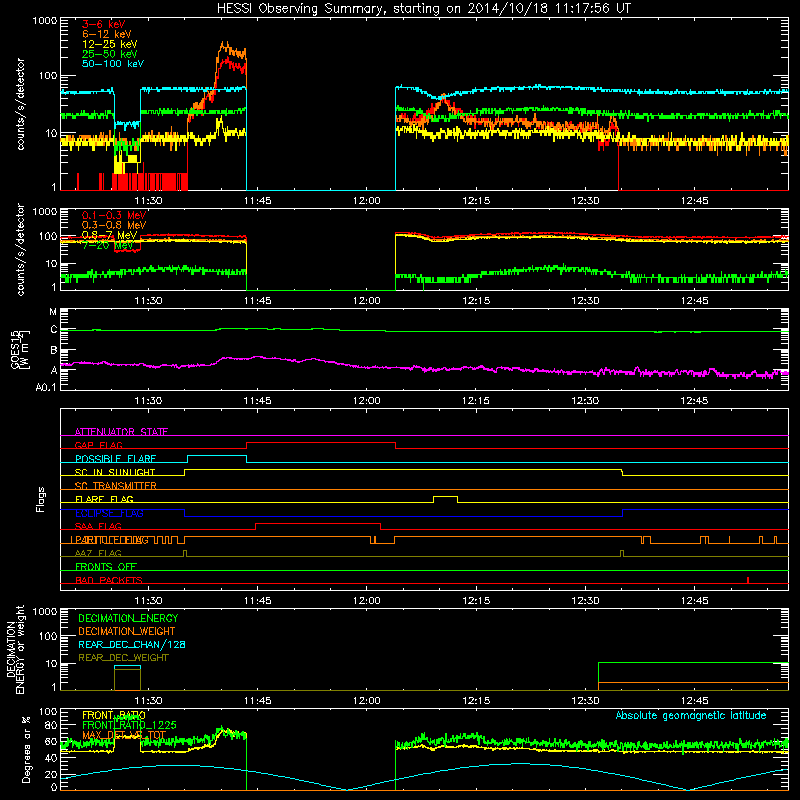This screenshot has height=800, width=800.
Task: Select the 50-100 keV legend label
Action: pos(113,64)
